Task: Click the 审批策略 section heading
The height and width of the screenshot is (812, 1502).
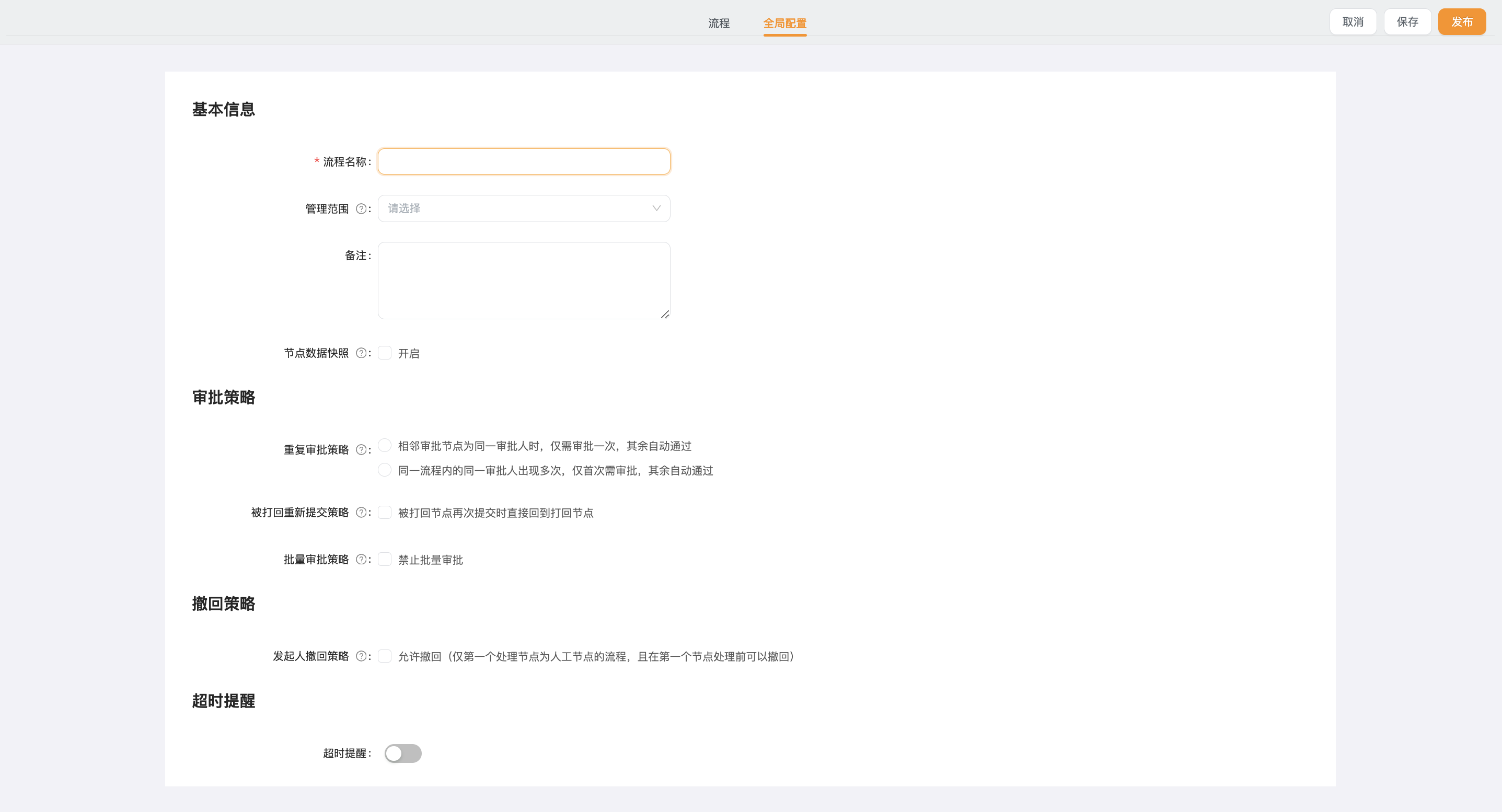Action: [x=224, y=398]
